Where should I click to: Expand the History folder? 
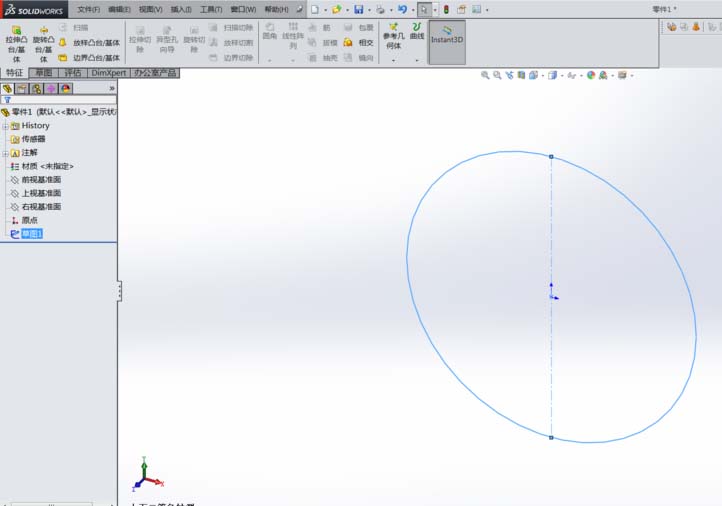click(5, 126)
